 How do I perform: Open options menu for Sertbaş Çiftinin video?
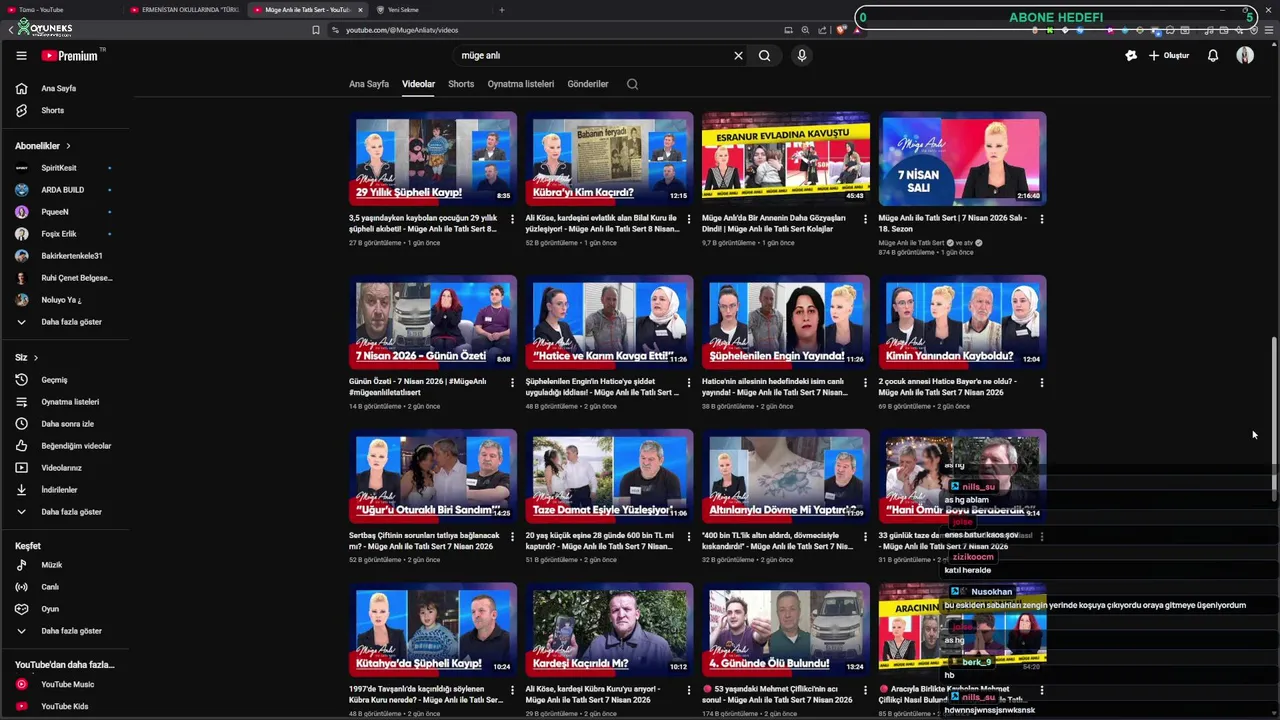512,537
